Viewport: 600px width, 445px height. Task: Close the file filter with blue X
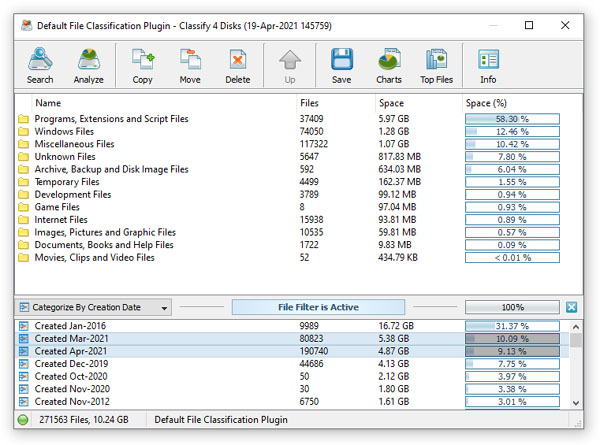pyautogui.click(x=571, y=307)
